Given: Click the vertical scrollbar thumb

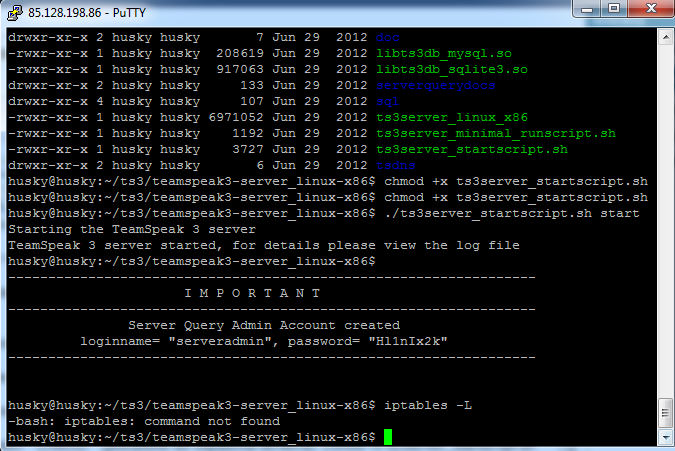Looking at the screenshot, I should 666,413.
